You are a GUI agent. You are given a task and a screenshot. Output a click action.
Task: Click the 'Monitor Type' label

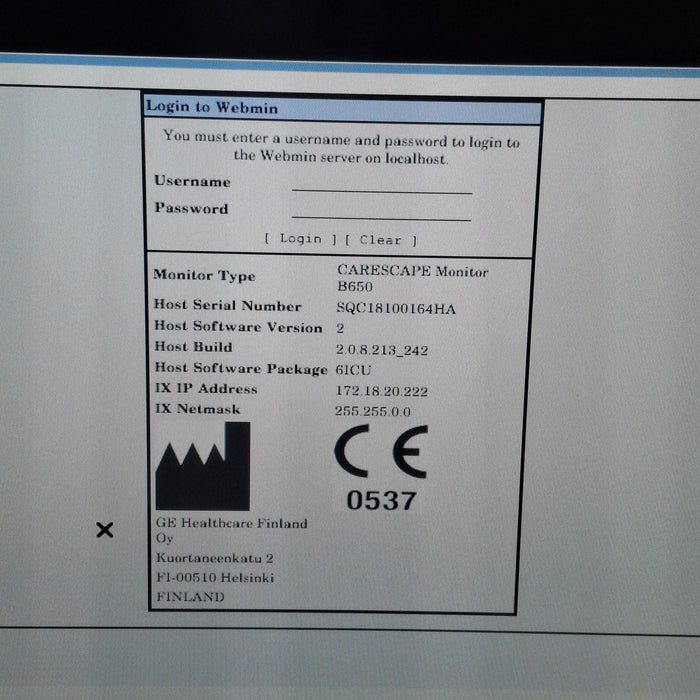(204, 275)
